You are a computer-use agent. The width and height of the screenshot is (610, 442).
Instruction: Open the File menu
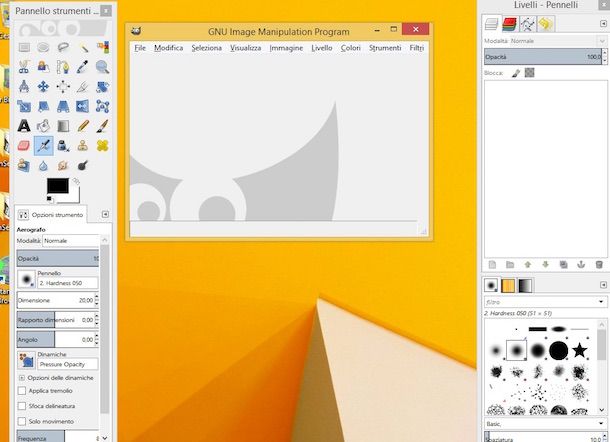coord(140,48)
